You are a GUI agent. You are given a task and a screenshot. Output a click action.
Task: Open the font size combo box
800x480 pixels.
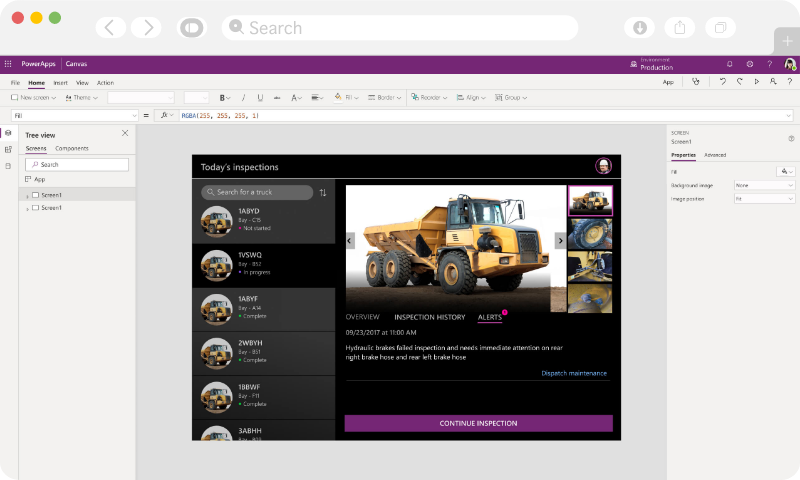(x=196, y=97)
